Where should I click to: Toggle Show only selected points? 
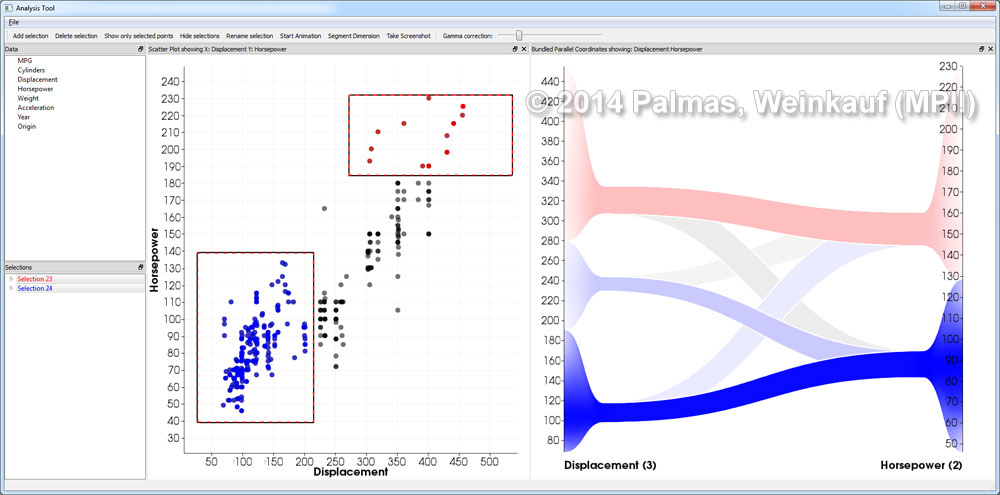pos(138,36)
